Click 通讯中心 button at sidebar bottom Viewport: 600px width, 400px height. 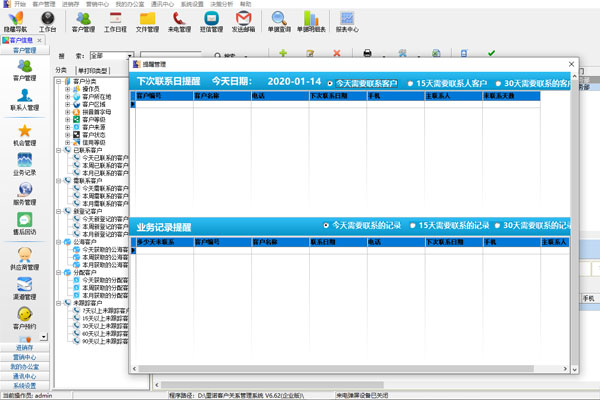pyautogui.click(x=24, y=376)
